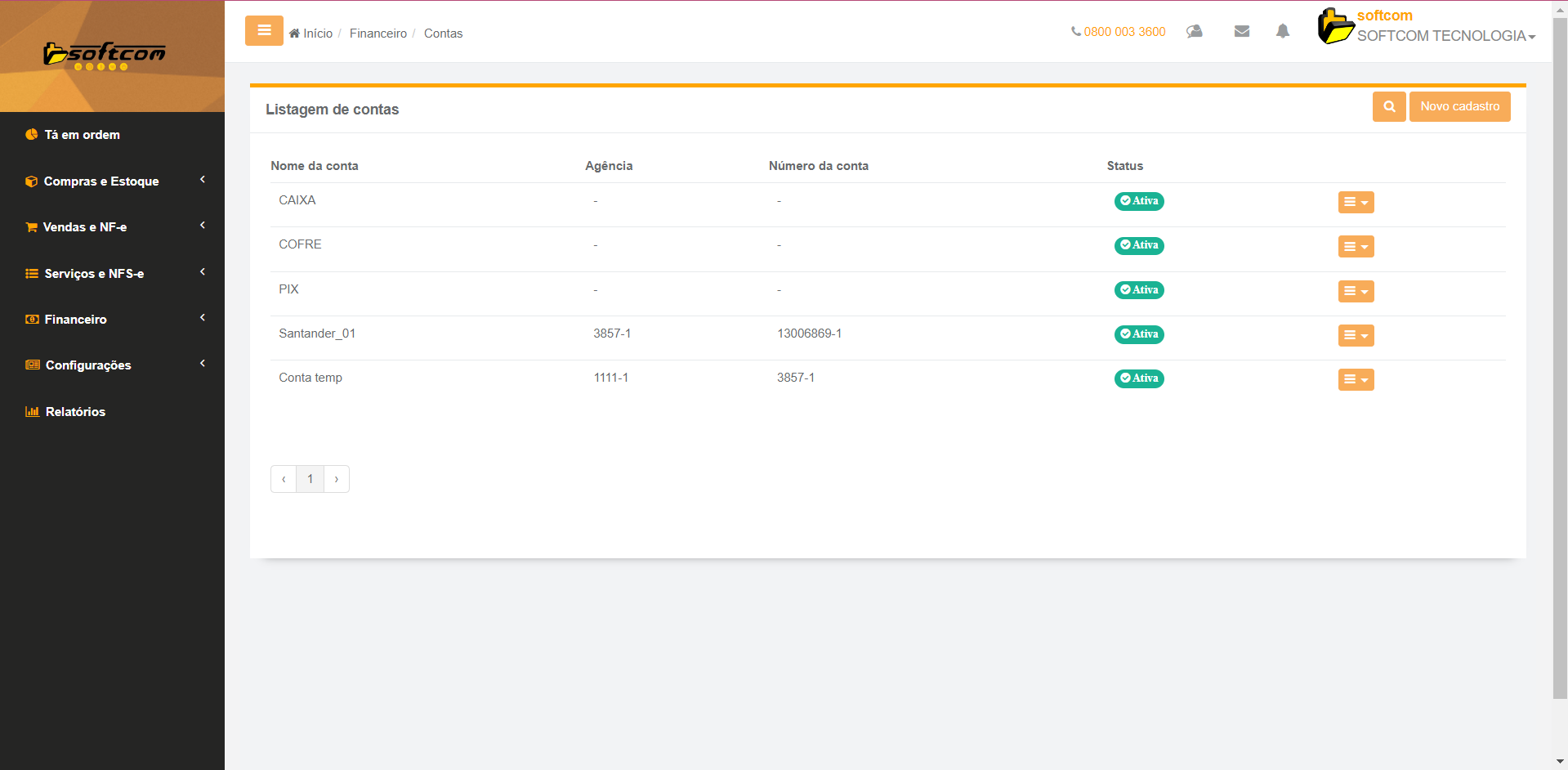The width and height of the screenshot is (1568, 770).
Task: Toggle the hamburger sidebar menu button
Action: coord(264,31)
